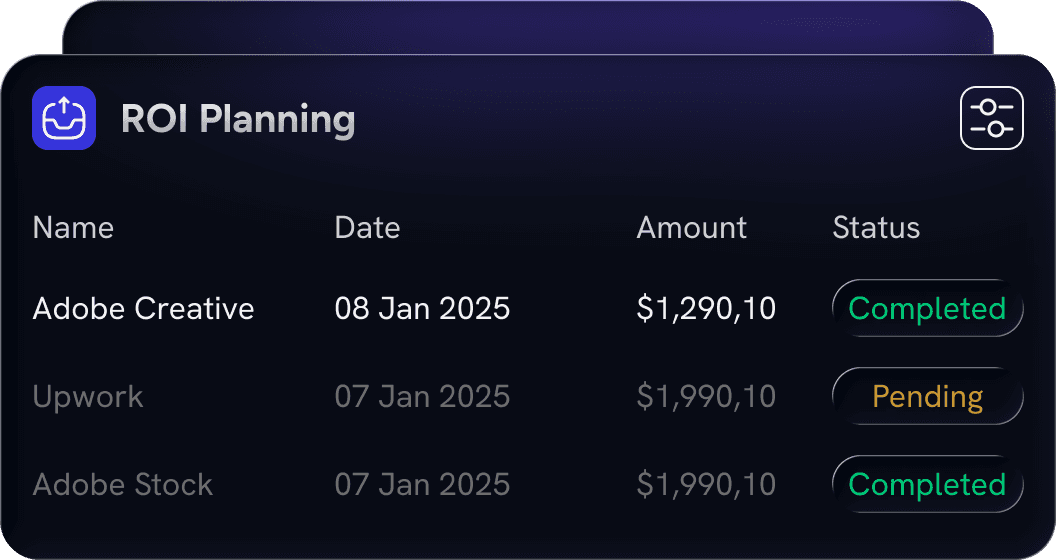Click the 08 Jan 2025 date
This screenshot has width=1056, height=560.
pos(422,308)
